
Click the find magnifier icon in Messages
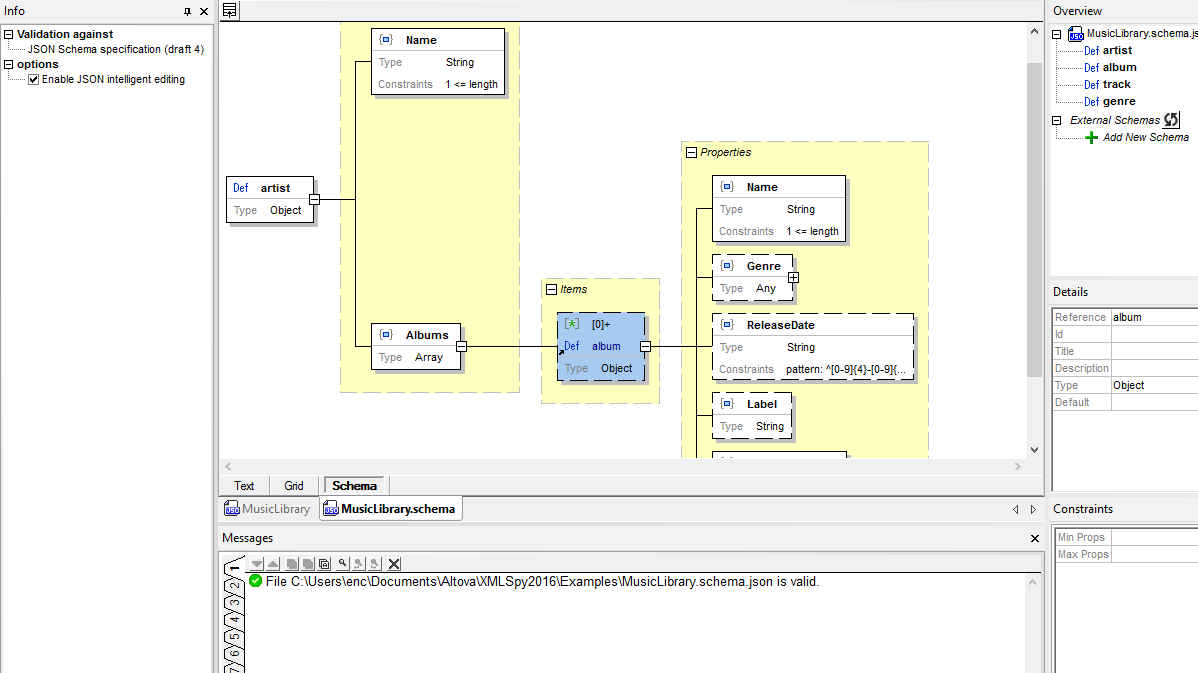click(342, 564)
